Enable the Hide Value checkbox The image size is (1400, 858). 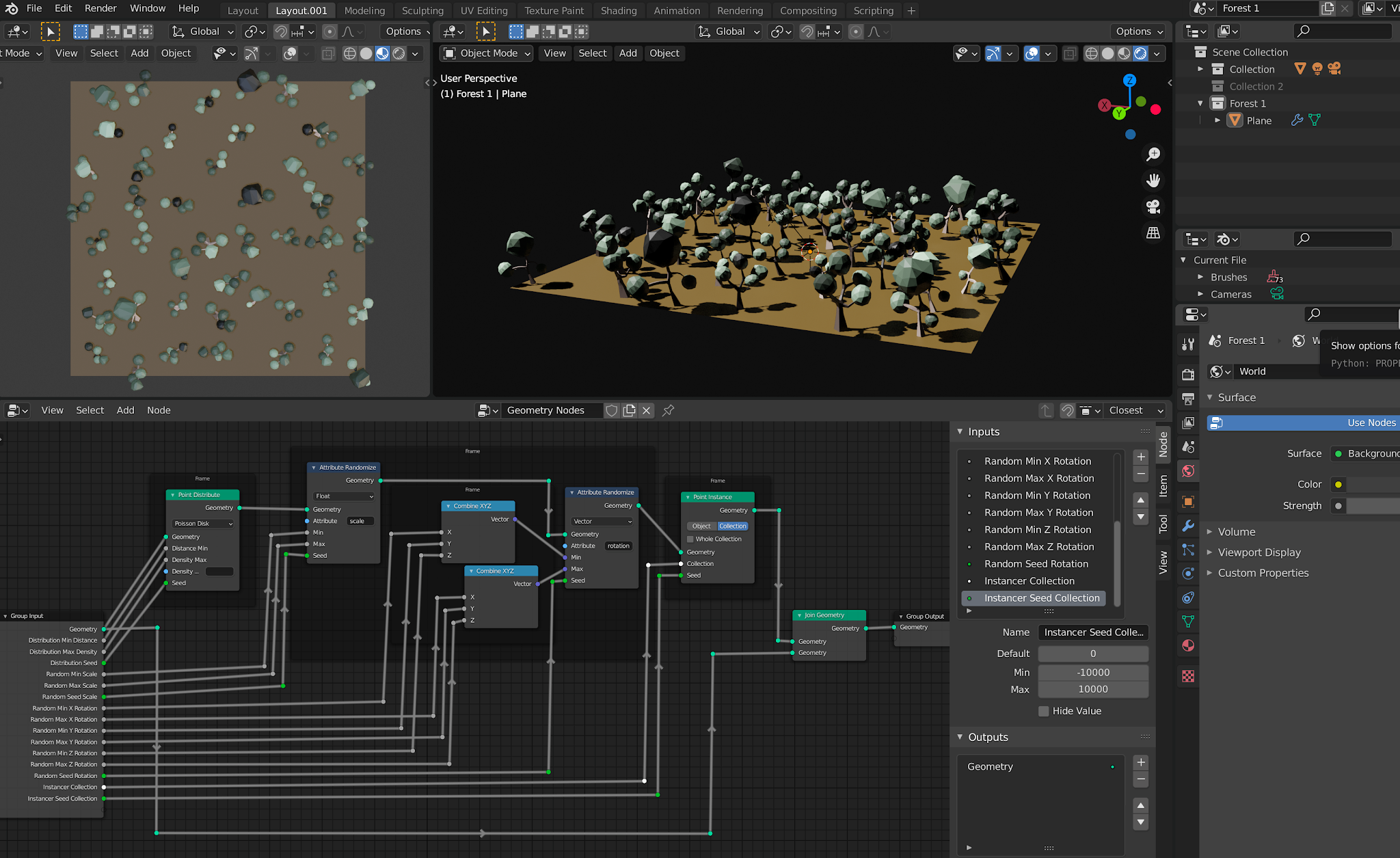click(x=1044, y=711)
